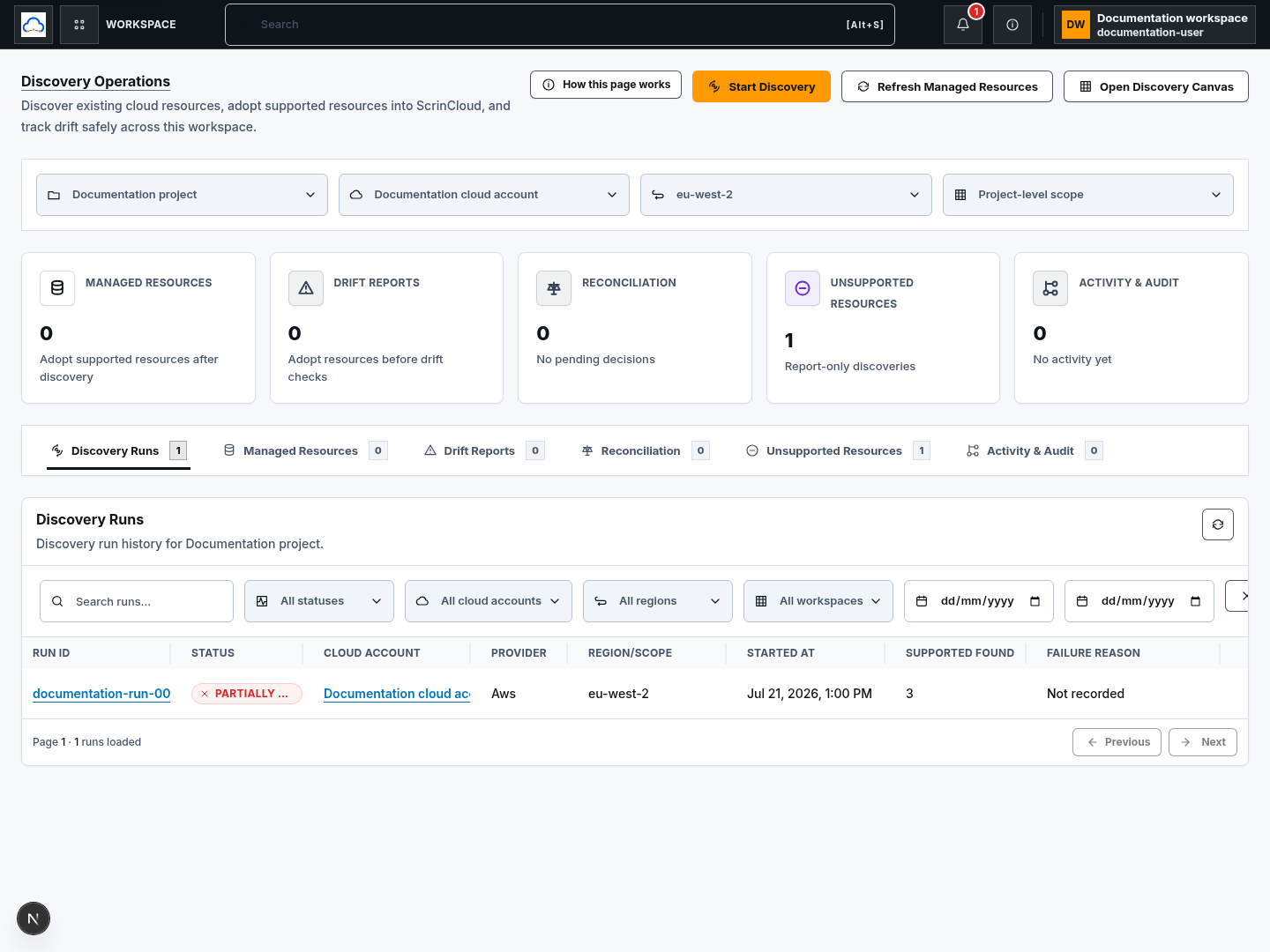
Task: Switch to the Managed Resources tab
Action: pyautogui.click(x=304, y=450)
